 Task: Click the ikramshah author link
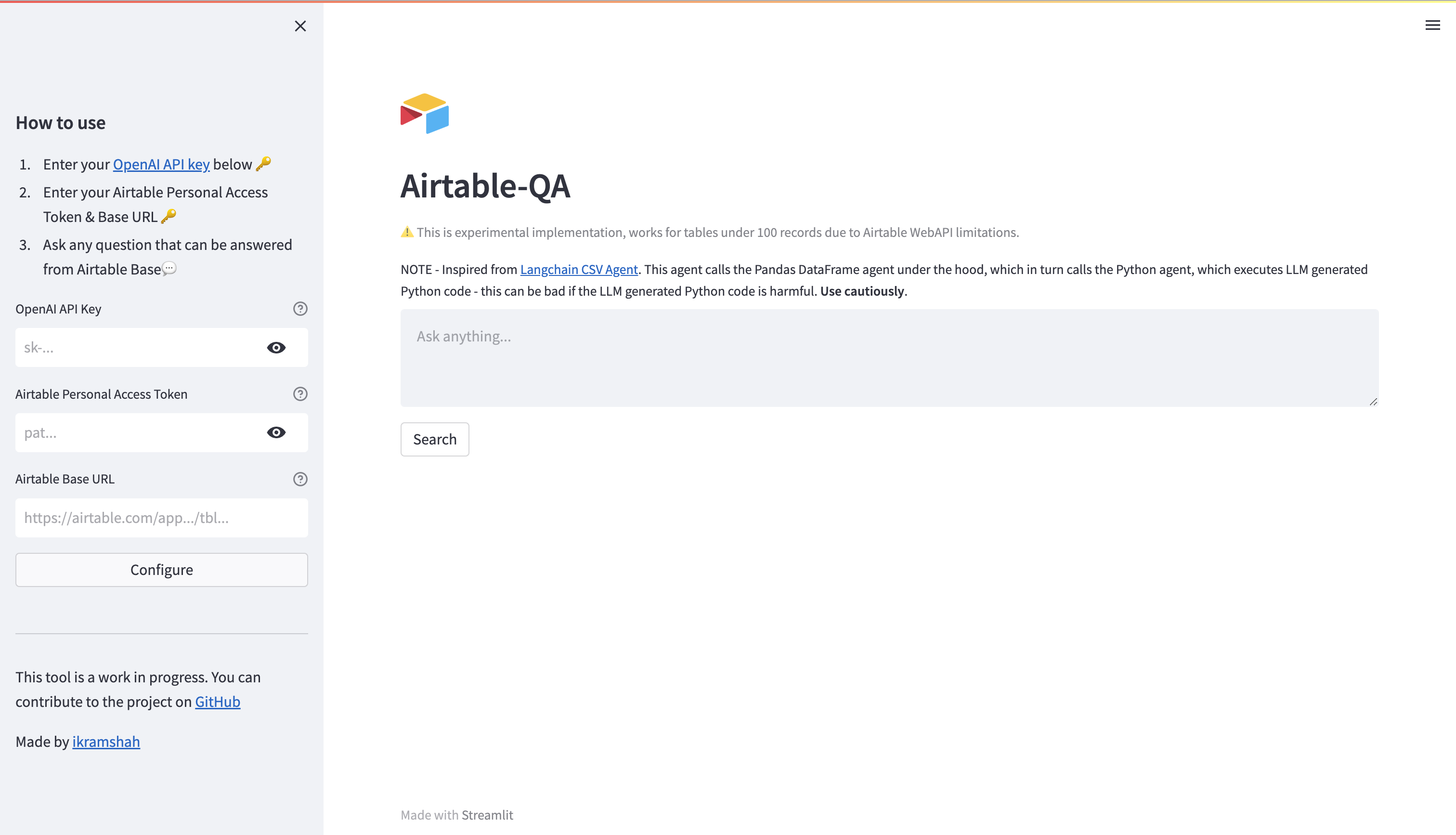106,742
